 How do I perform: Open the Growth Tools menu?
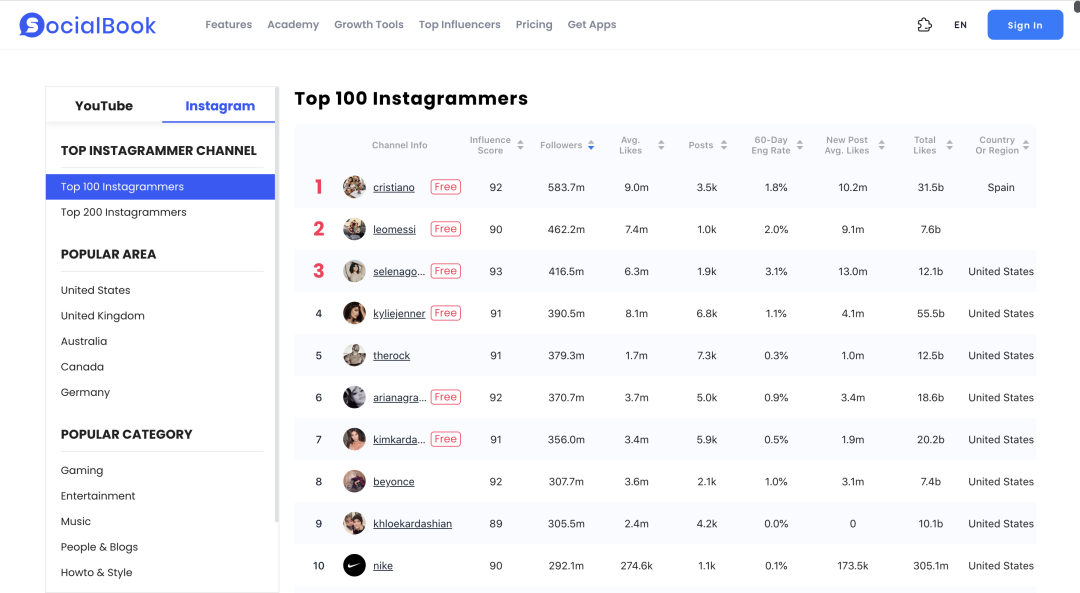click(x=368, y=24)
